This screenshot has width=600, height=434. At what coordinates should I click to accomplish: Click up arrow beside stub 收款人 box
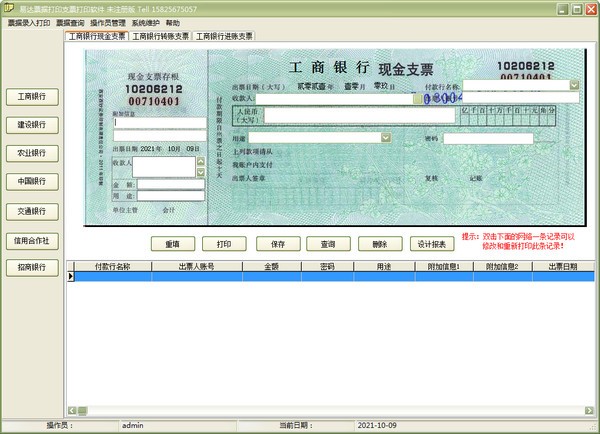click(201, 161)
